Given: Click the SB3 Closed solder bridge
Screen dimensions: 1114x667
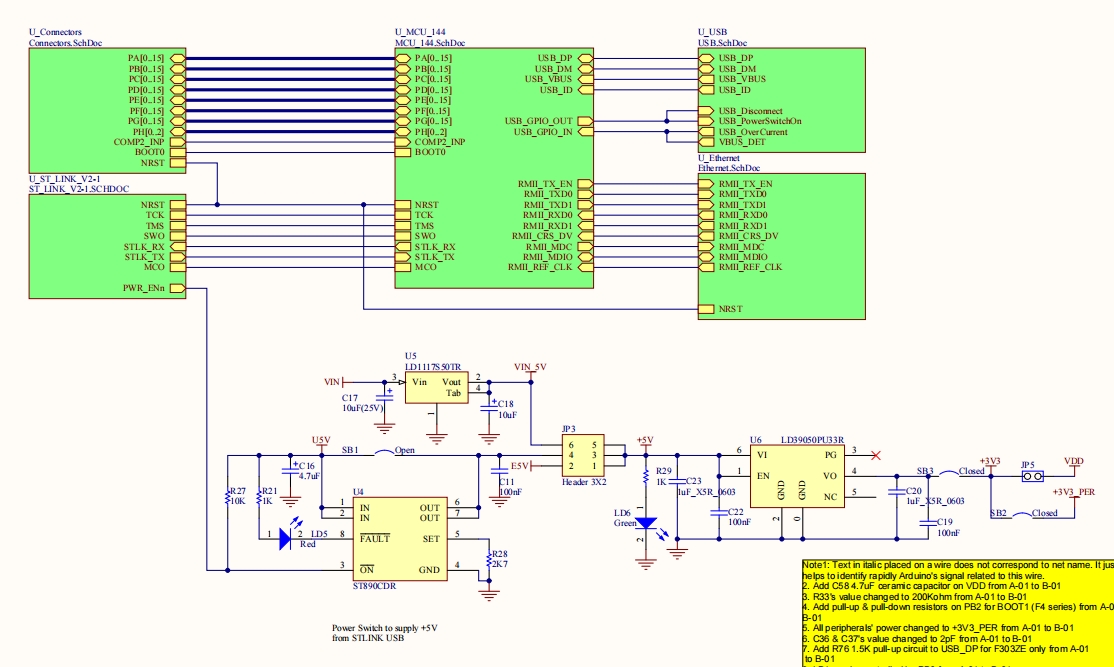Looking at the screenshot, I should click(x=933, y=474).
